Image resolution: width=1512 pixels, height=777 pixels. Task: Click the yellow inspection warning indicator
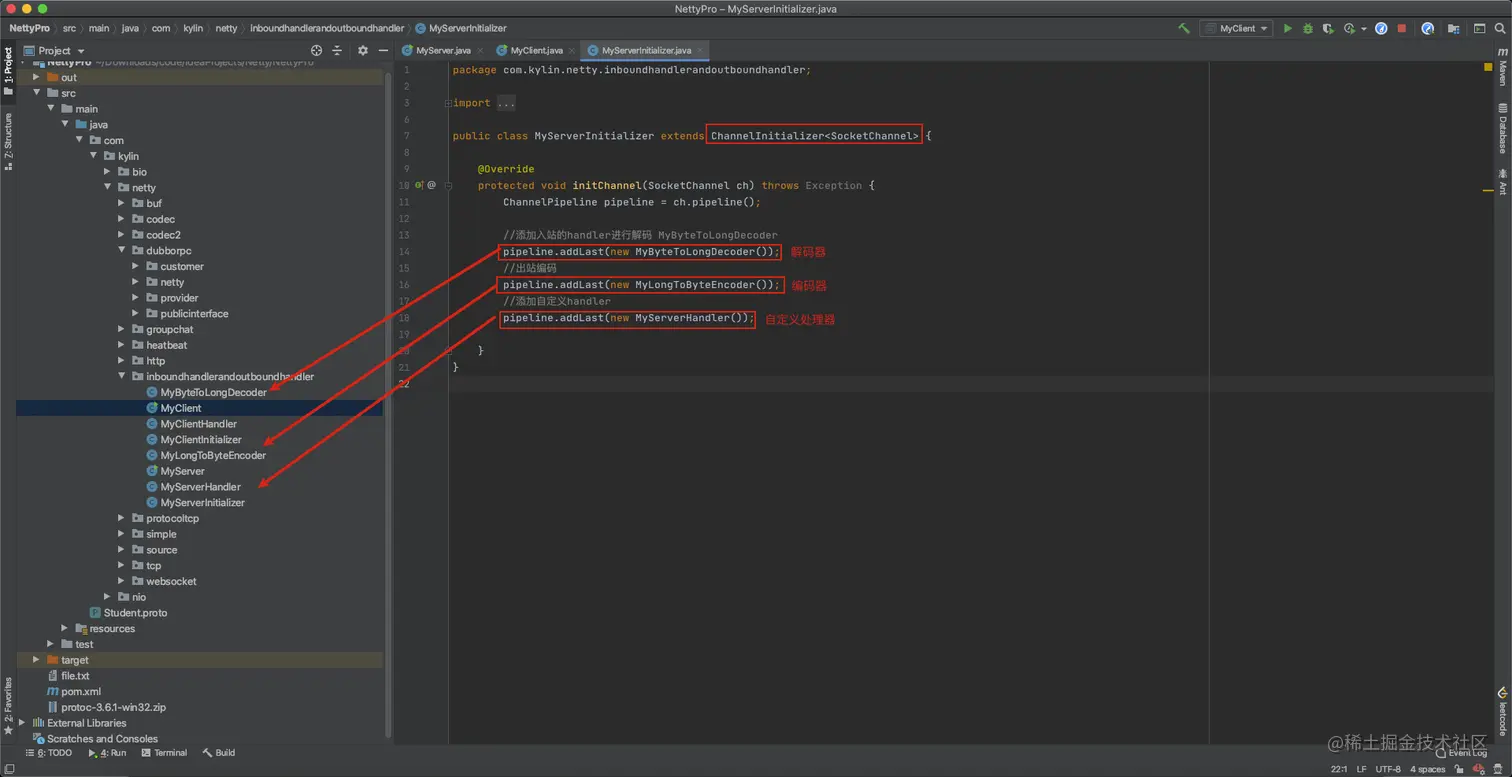[x=1488, y=67]
